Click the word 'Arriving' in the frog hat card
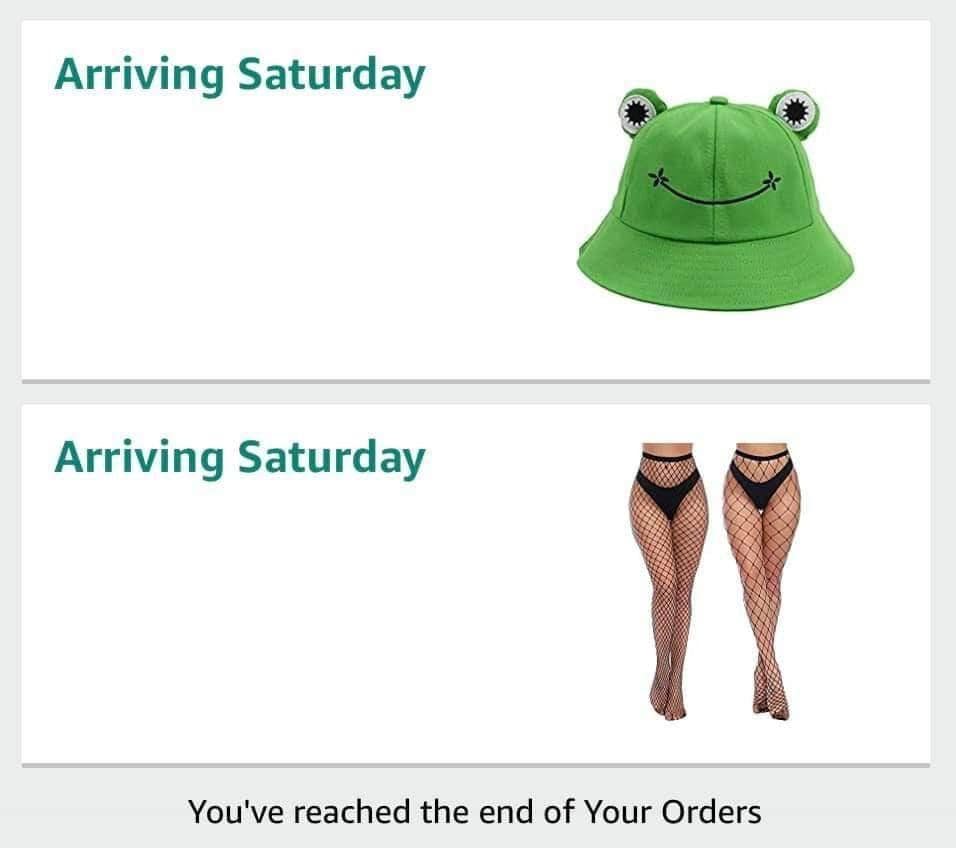Screen dimensions: 956x848 (139, 76)
